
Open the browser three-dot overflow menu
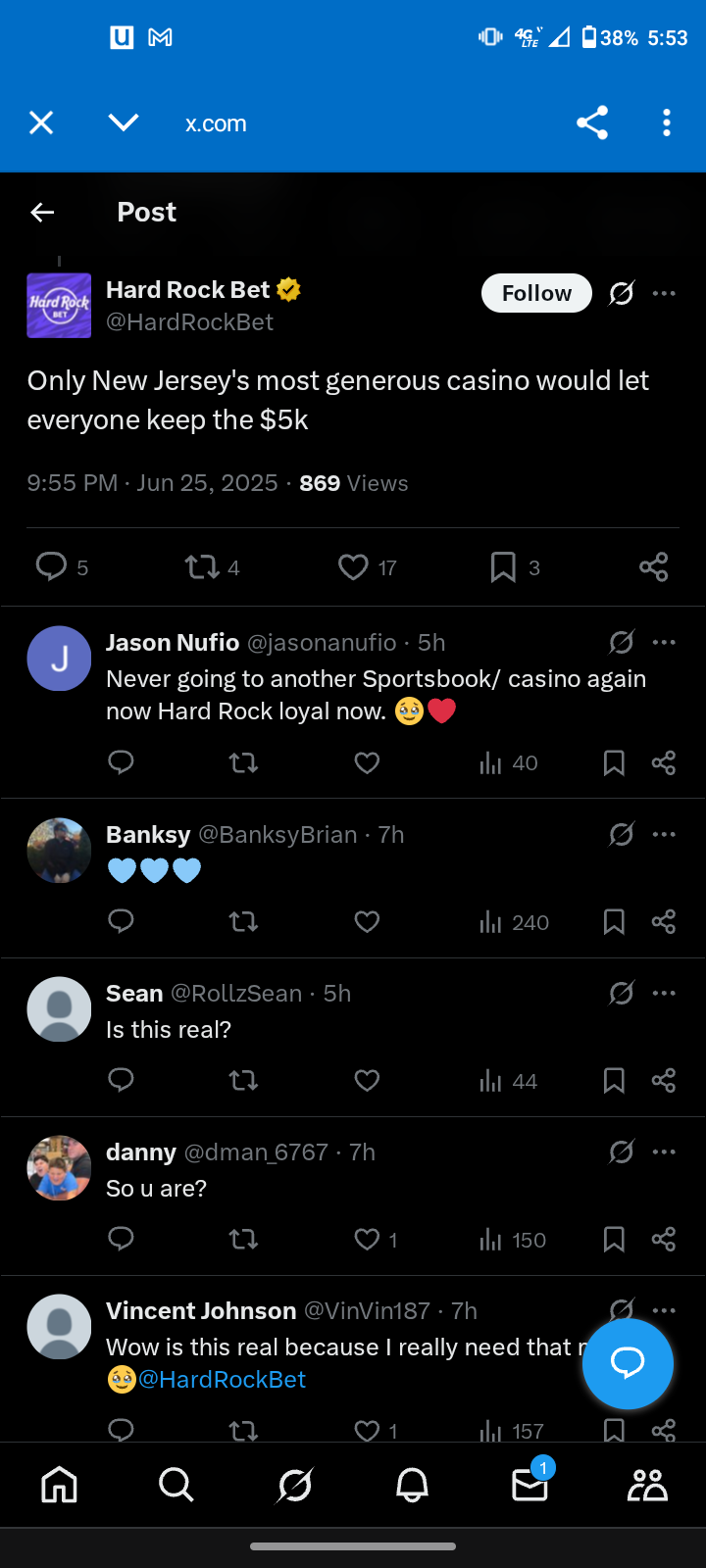click(x=667, y=122)
